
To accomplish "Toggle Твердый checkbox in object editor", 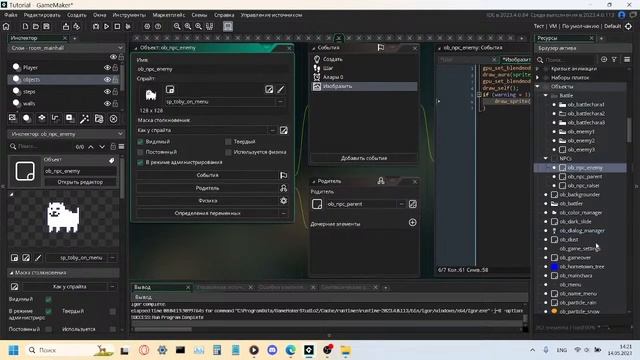I will (x=229, y=142).
